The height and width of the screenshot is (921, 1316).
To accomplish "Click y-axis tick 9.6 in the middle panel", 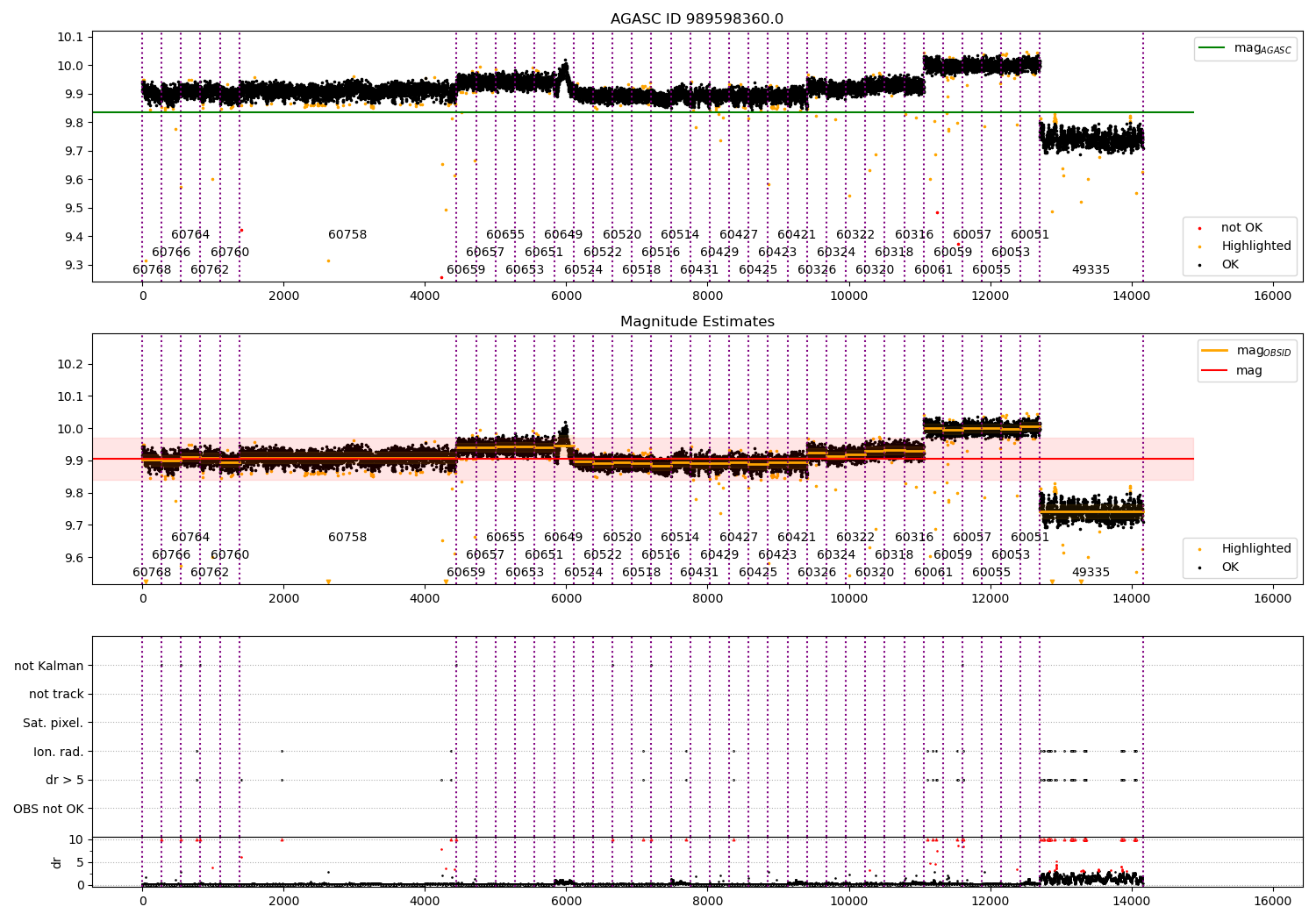I will tap(75, 558).
